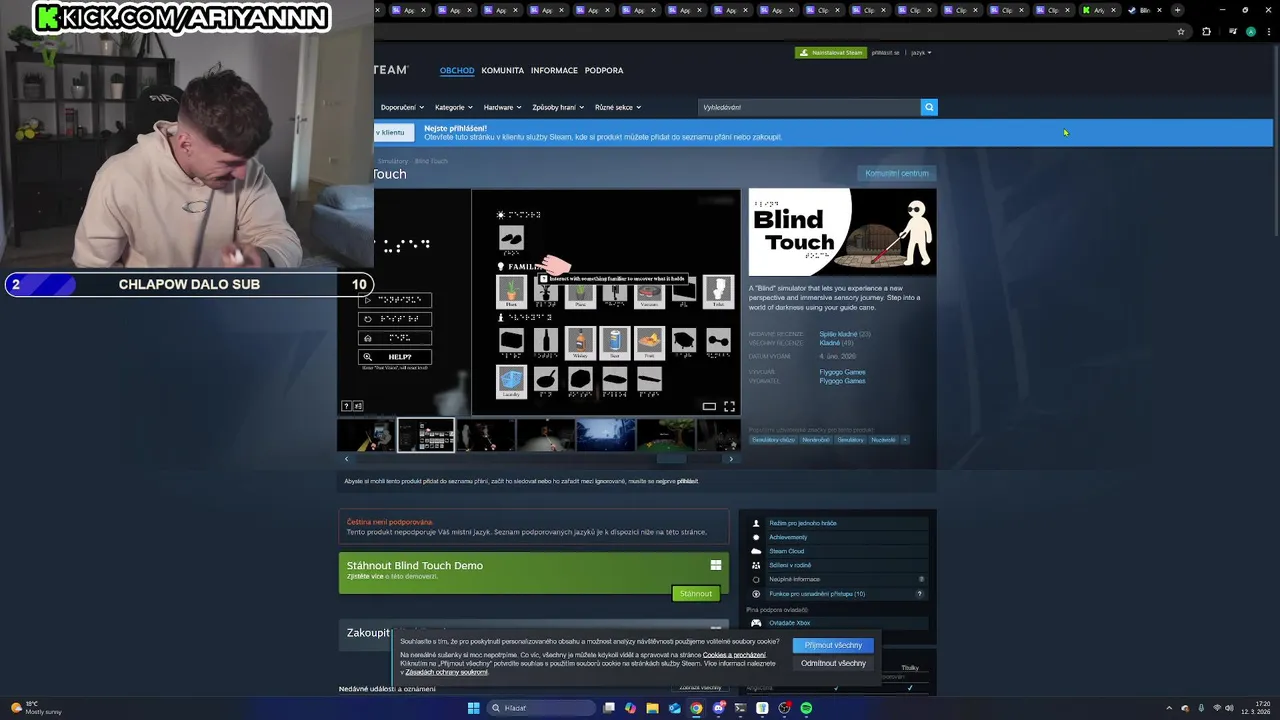Expand the Různé sekce dropdown
The height and width of the screenshot is (720, 1280).
(x=618, y=107)
